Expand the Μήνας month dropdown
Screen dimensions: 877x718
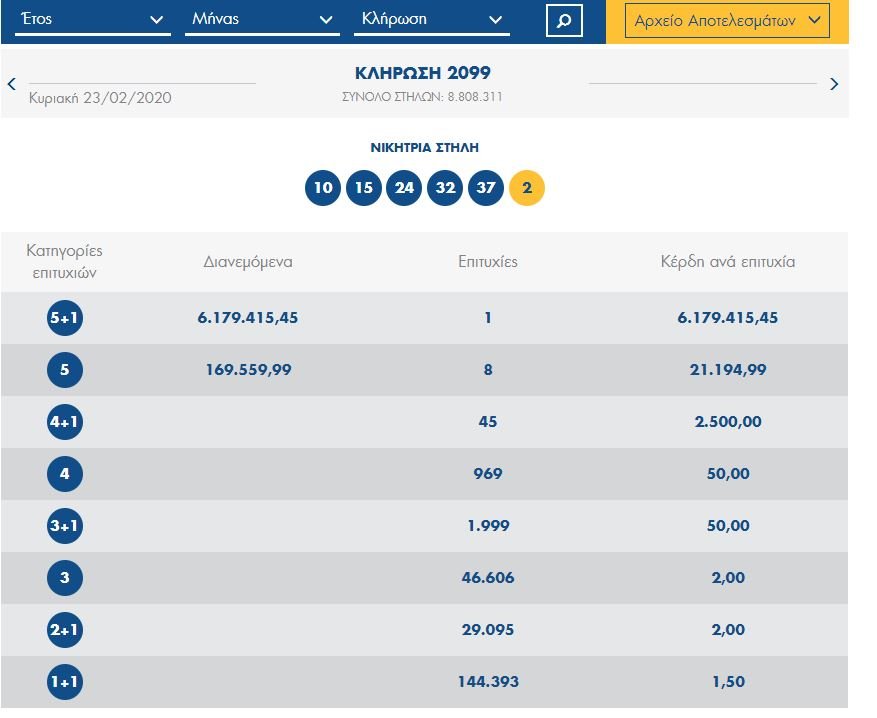(262, 20)
